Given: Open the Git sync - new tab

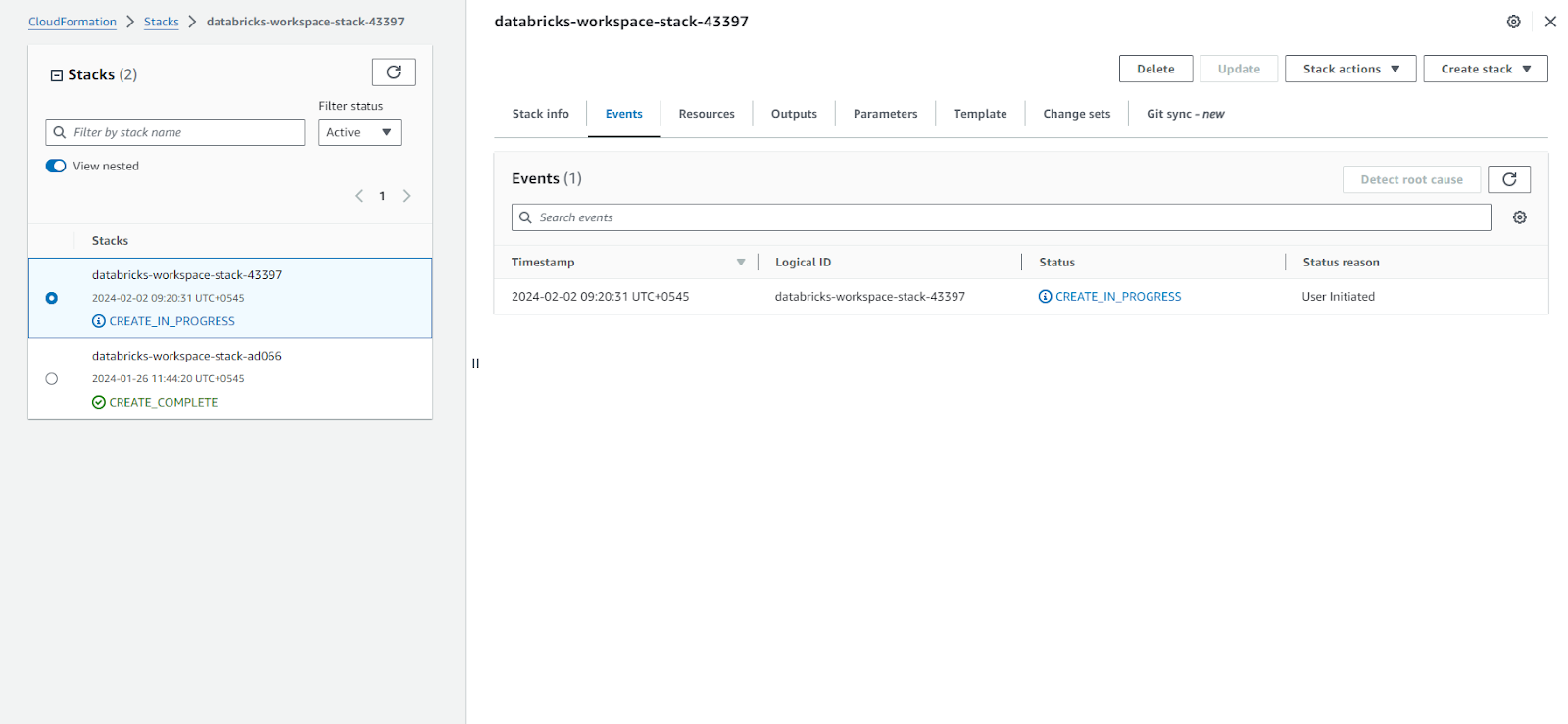Looking at the screenshot, I should pyautogui.click(x=1185, y=114).
